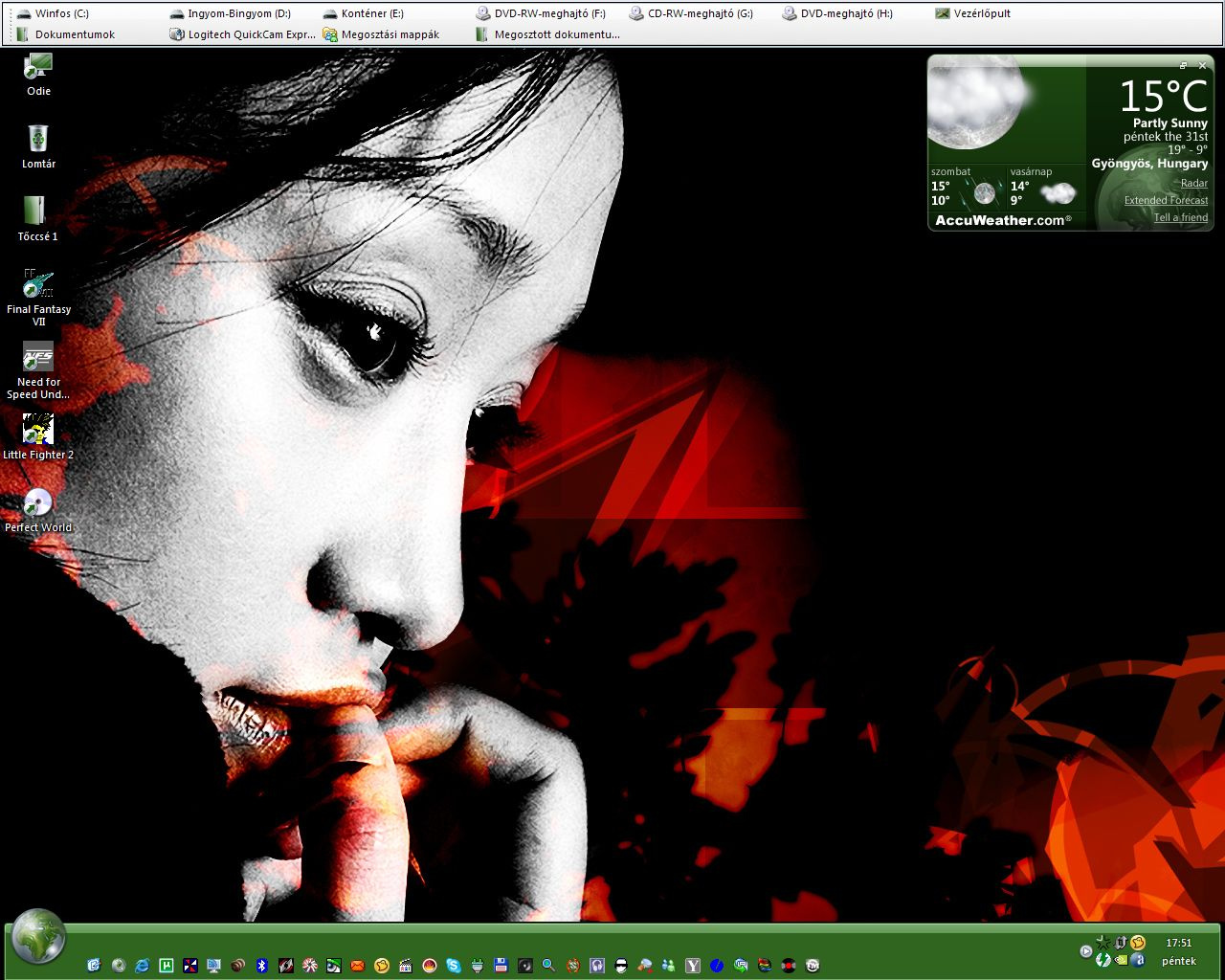Launch black record disc with red center
This screenshot has height=980, width=1225.
click(789, 966)
